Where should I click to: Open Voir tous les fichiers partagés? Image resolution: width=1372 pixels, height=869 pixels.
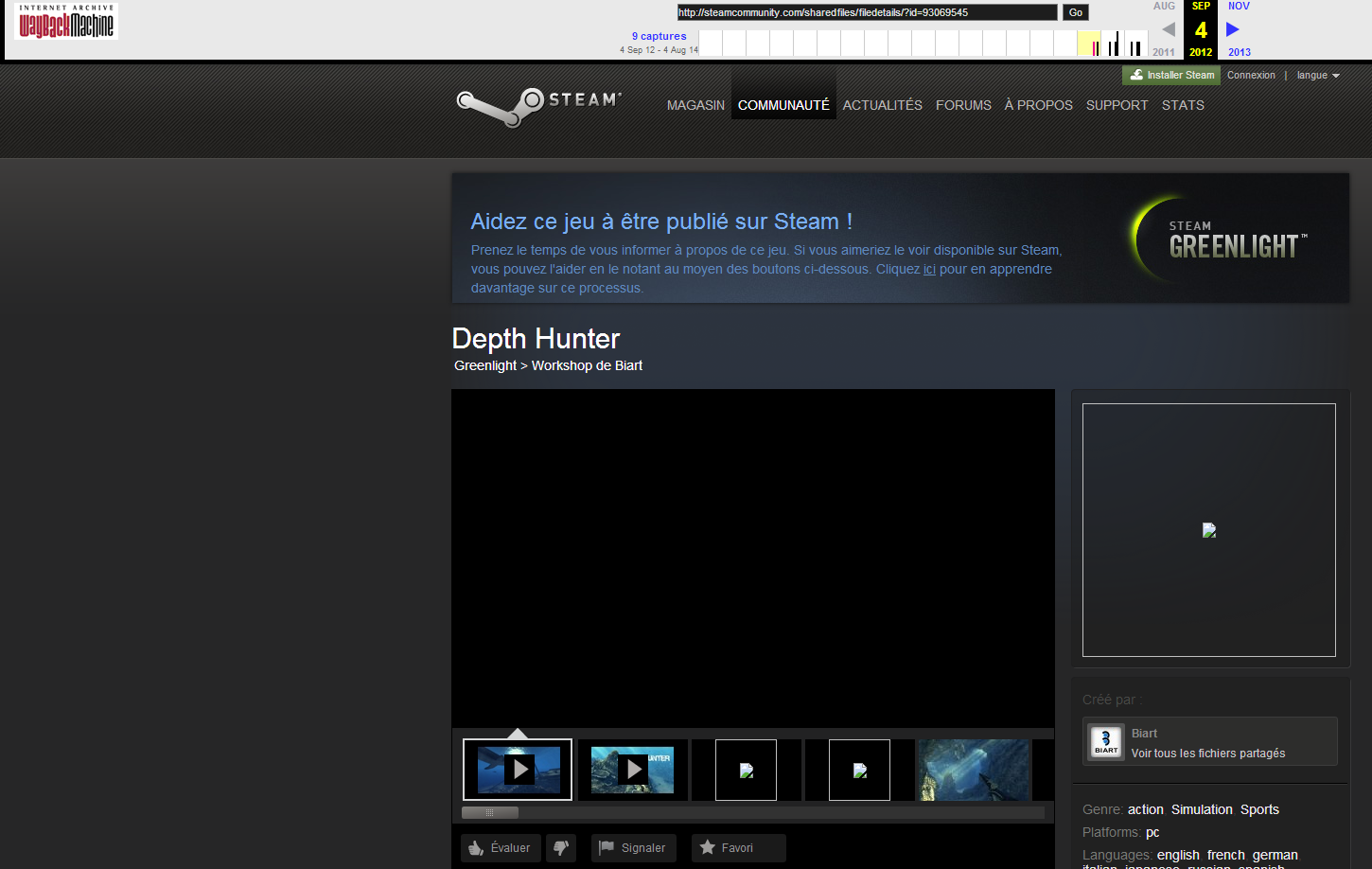(x=1208, y=754)
